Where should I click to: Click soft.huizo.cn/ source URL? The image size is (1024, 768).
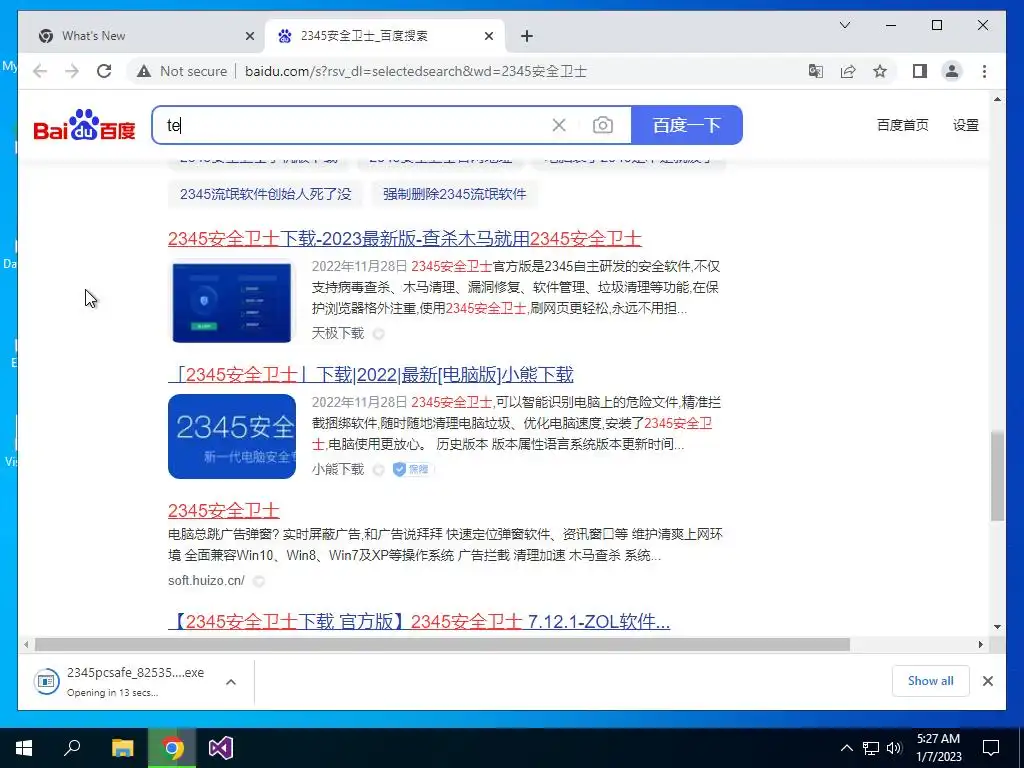(x=206, y=580)
